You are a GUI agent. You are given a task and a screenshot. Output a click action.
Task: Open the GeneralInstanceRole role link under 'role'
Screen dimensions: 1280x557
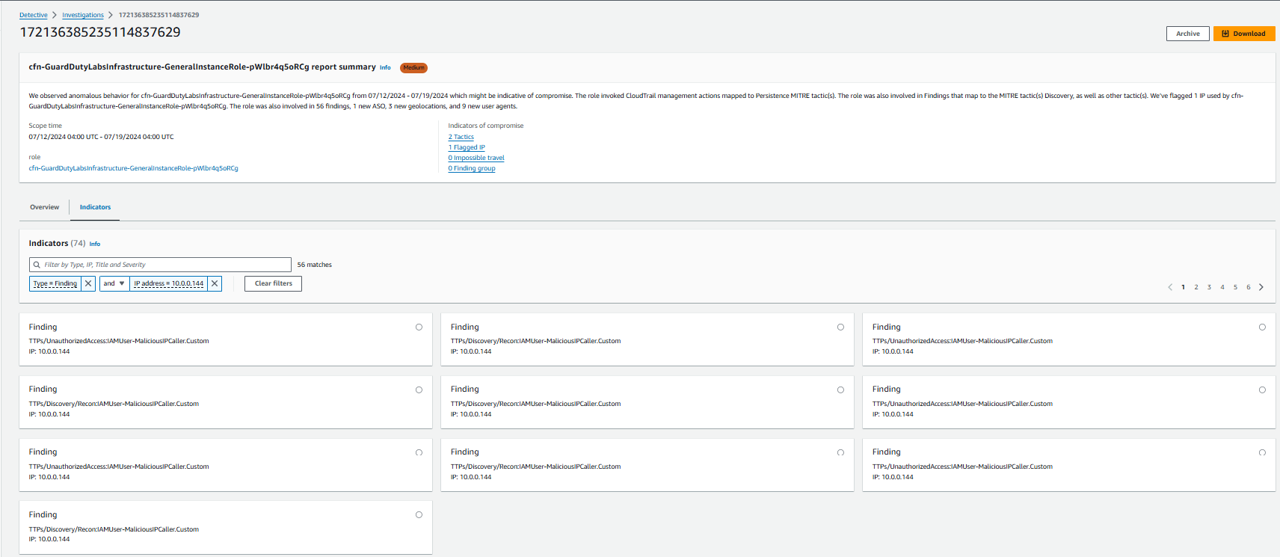(134, 169)
